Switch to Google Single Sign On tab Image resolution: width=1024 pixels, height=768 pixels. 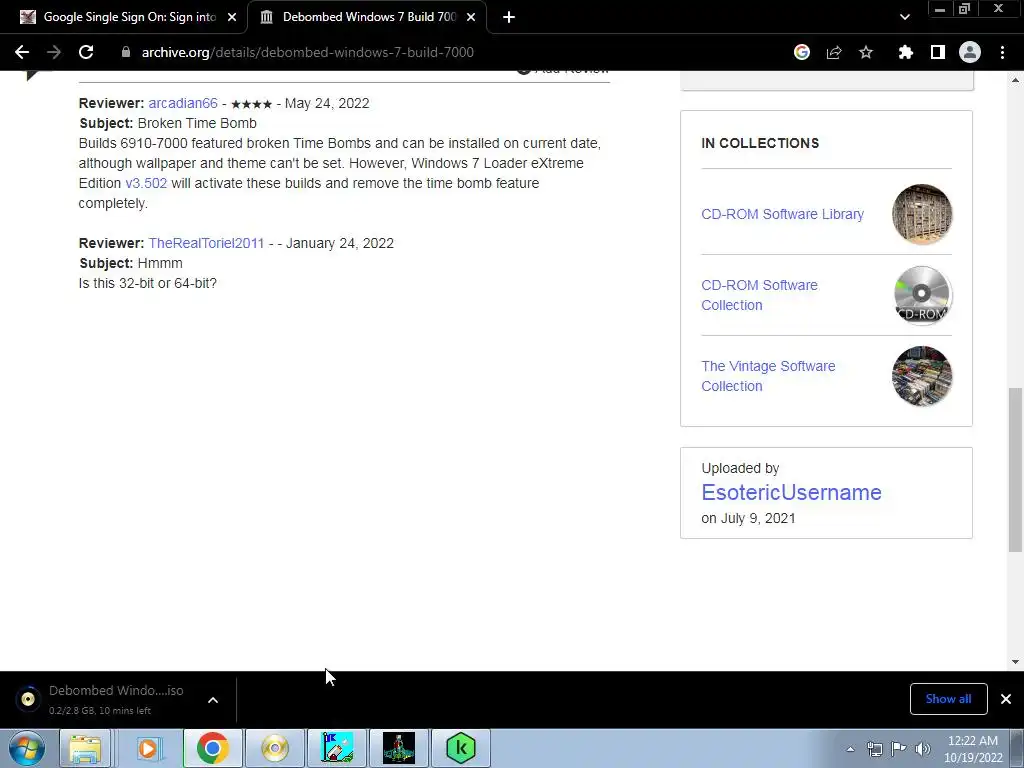(123, 17)
